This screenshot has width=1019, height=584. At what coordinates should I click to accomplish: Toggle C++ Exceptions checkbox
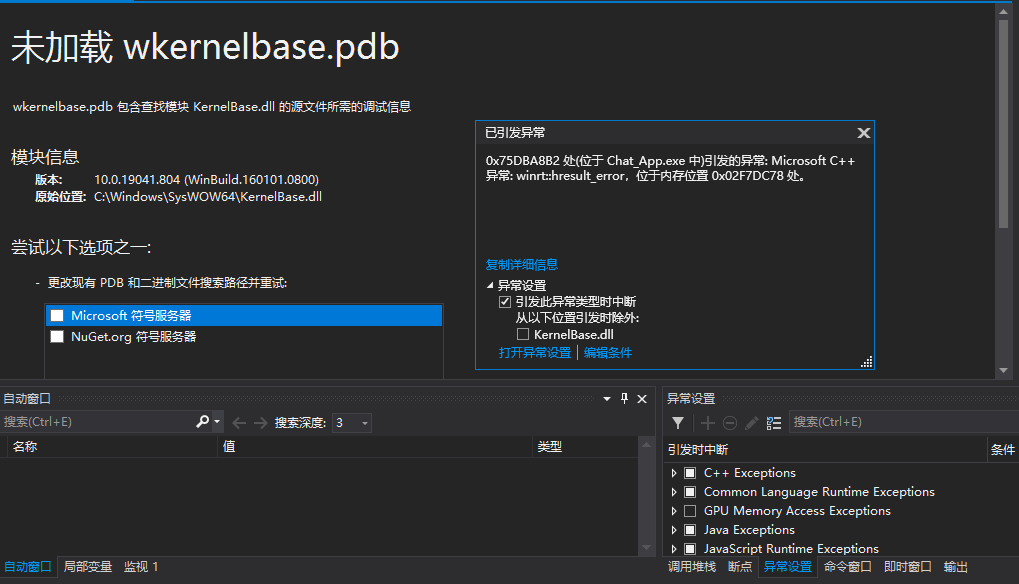690,473
